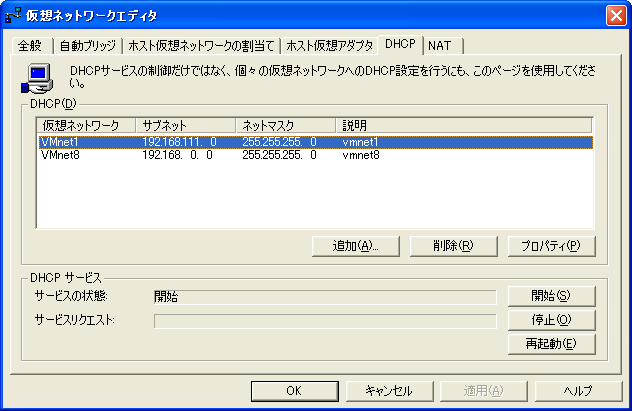Start DHCP service with 開始(S)
This screenshot has width=632, height=411.
pos(551,296)
